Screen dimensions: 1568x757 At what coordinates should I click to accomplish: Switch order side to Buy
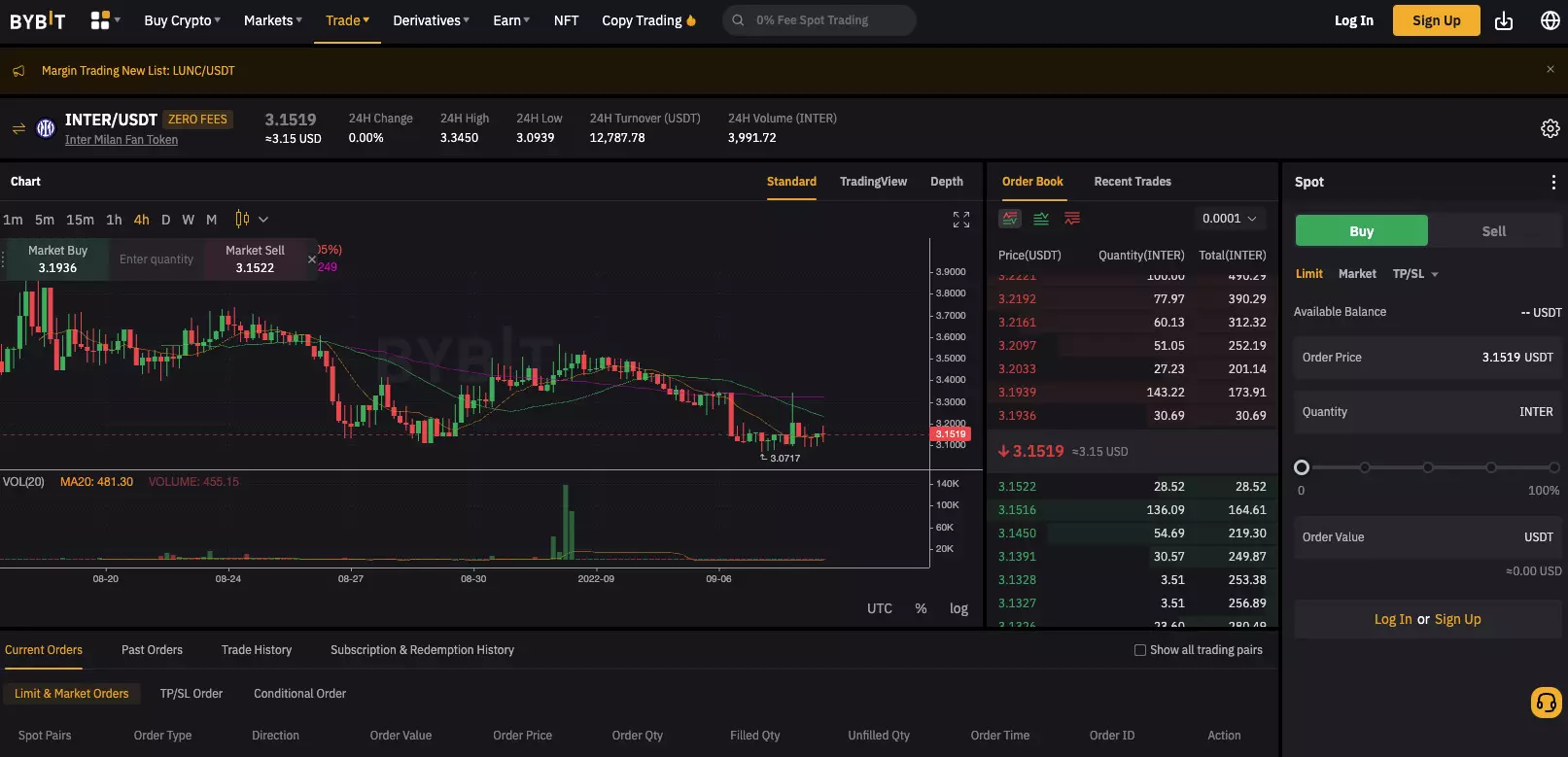[x=1361, y=231]
